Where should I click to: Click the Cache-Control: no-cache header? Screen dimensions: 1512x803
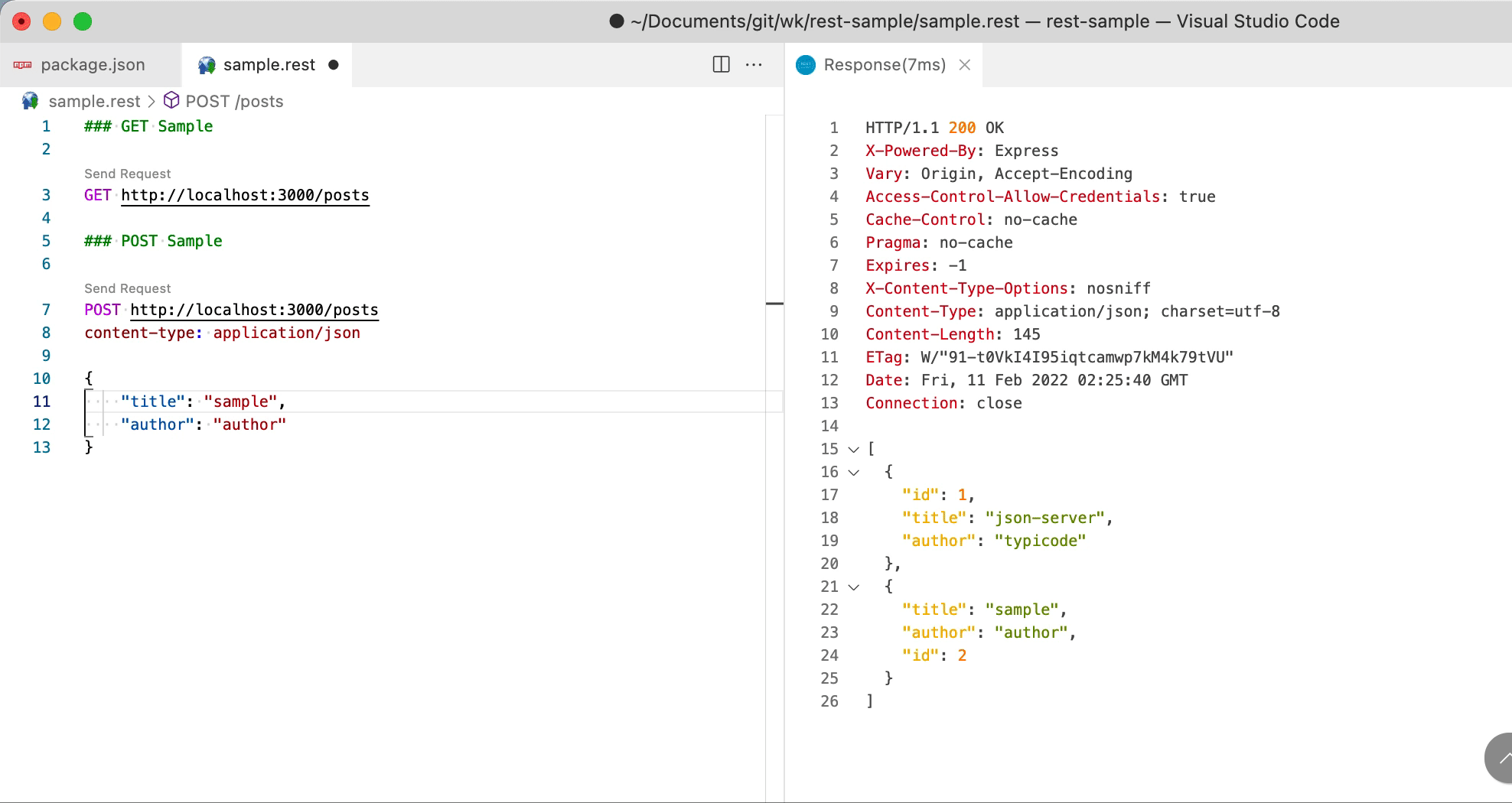[x=971, y=219]
